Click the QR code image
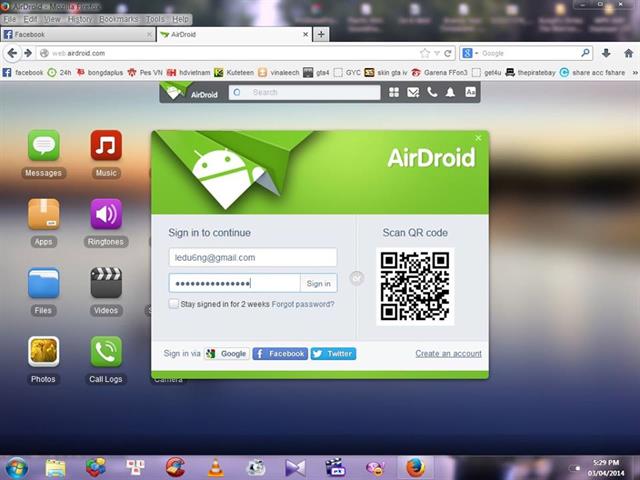The width and height of the screenshot is (640, 480). tap(415, 287)
